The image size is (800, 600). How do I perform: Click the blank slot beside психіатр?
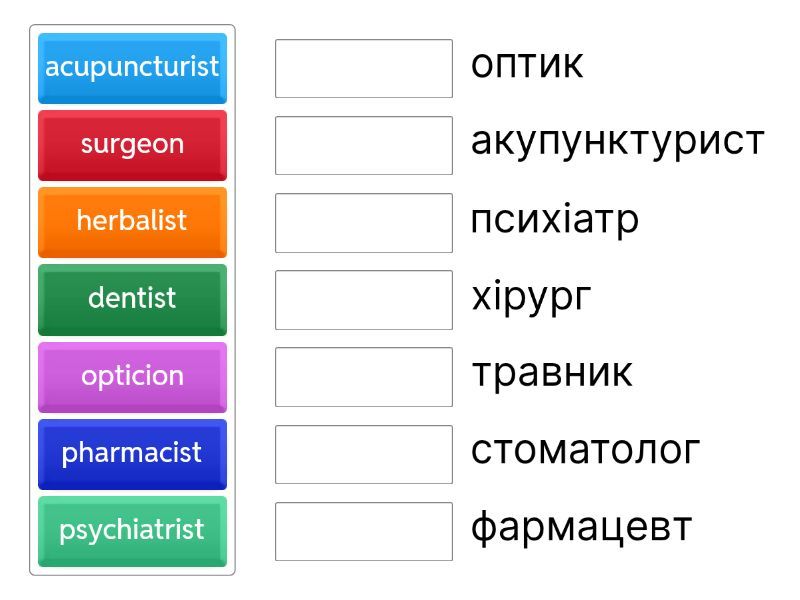pos(364,222)
